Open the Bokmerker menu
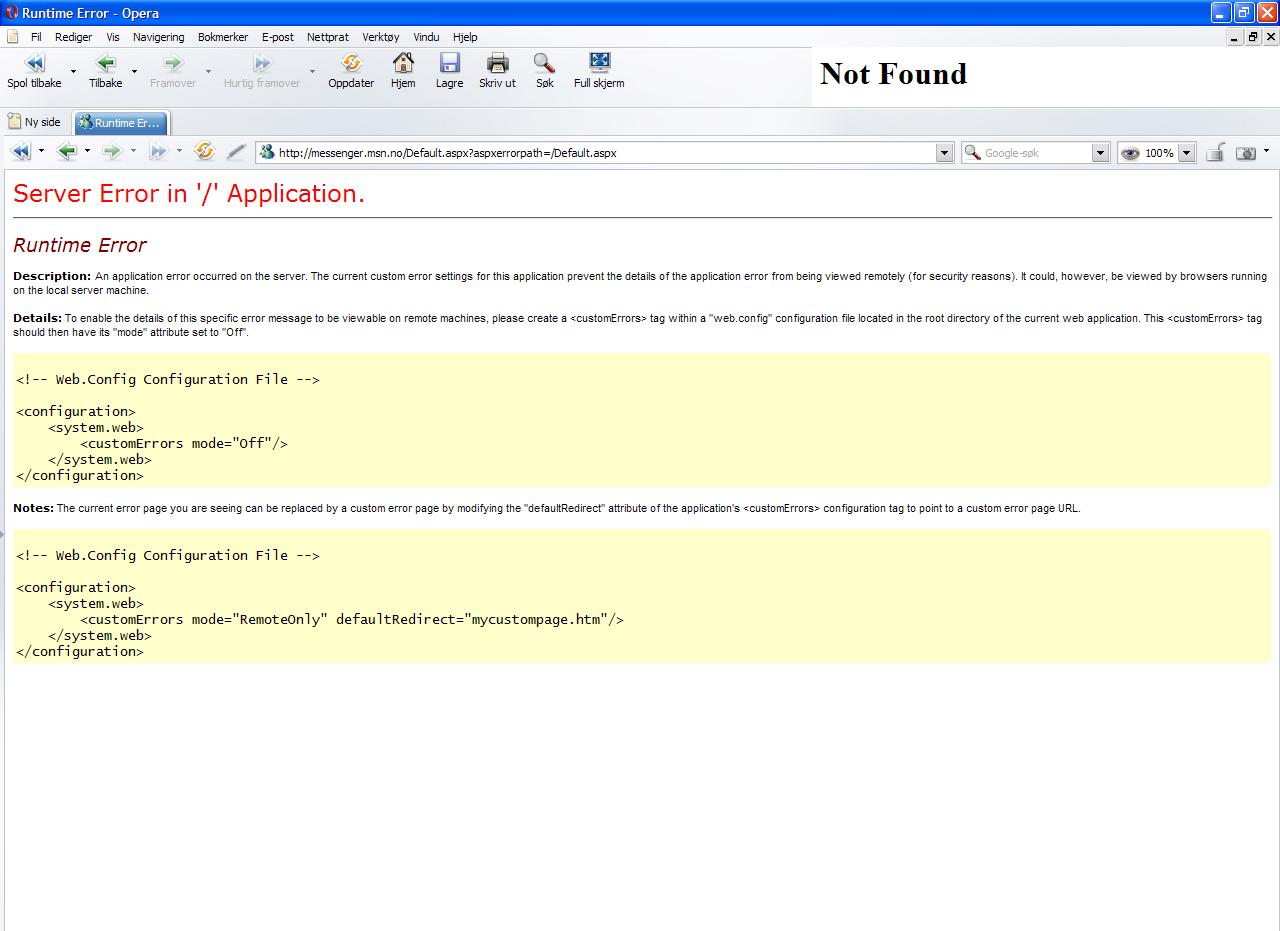 coord(222,37)
